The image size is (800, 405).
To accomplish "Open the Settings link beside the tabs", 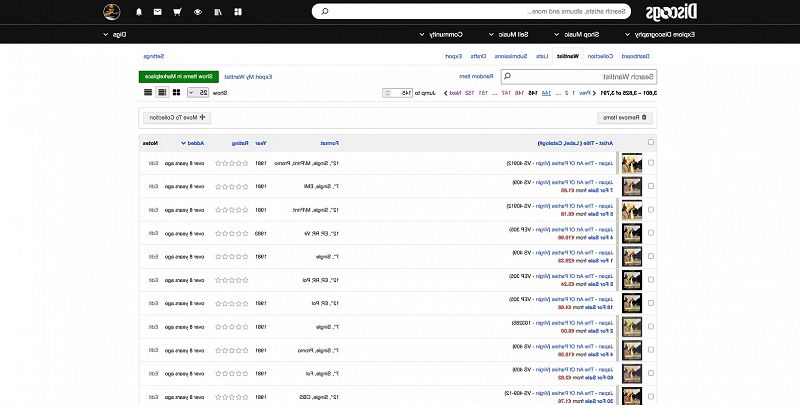I will 154,56.
